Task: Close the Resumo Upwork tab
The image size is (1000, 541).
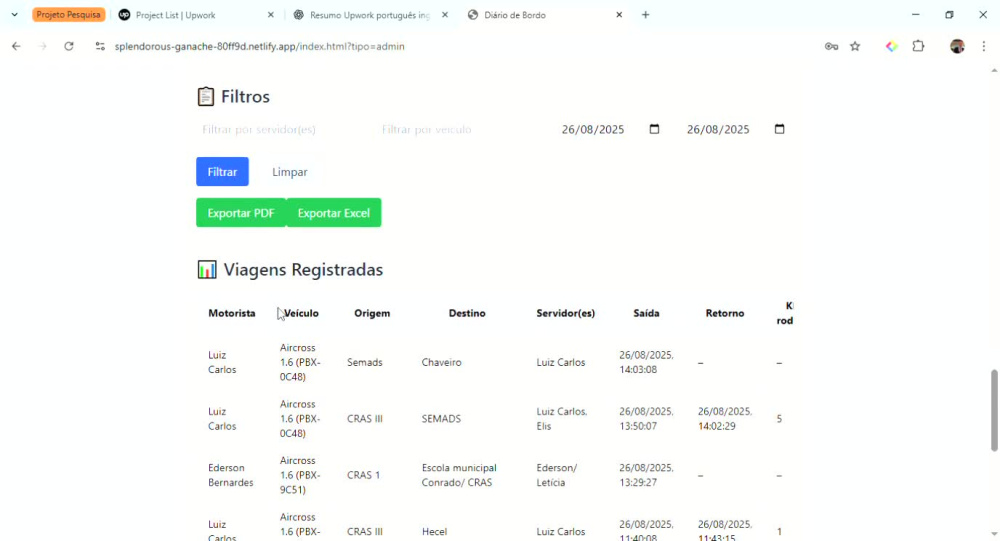Action: 445,15
